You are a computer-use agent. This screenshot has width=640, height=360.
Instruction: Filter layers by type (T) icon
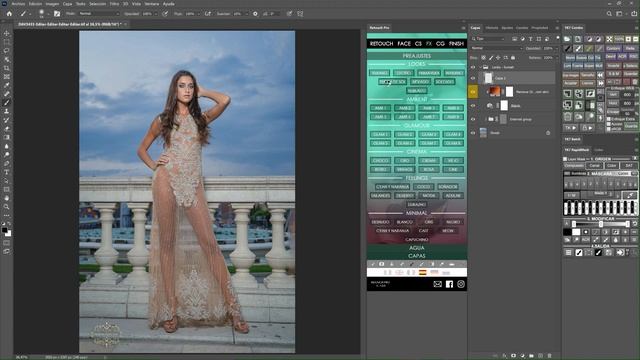(x=530, y=39)
